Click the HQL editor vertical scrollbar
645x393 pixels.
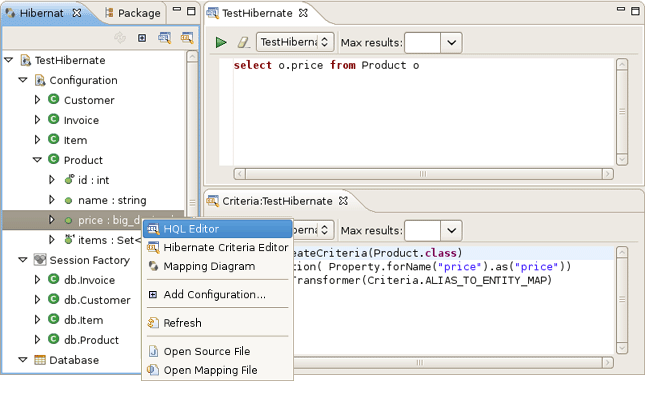622,112
